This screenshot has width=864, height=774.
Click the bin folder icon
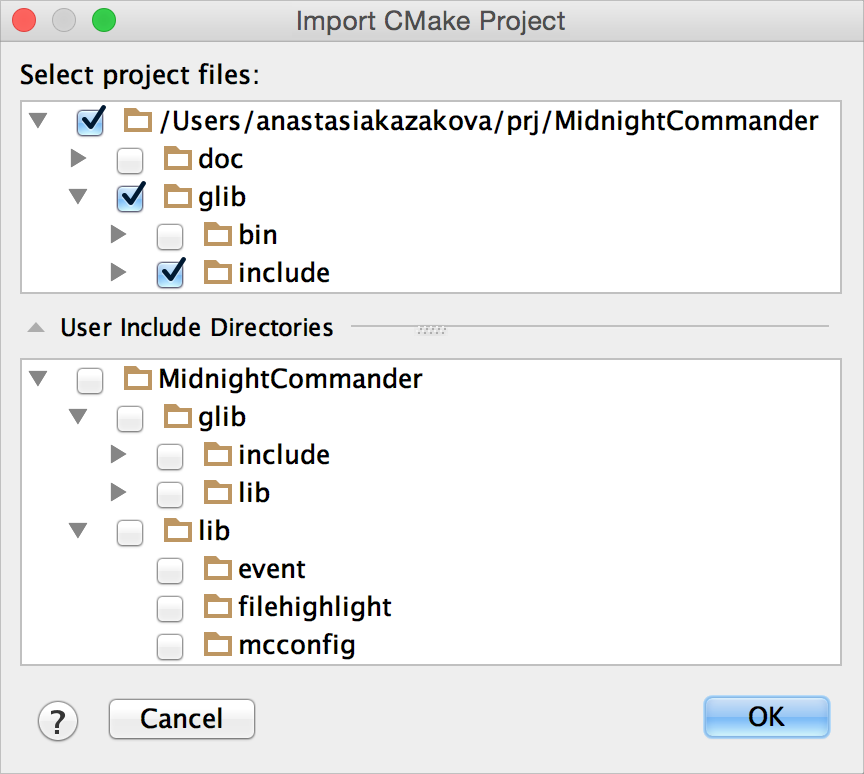click(218, 235)
